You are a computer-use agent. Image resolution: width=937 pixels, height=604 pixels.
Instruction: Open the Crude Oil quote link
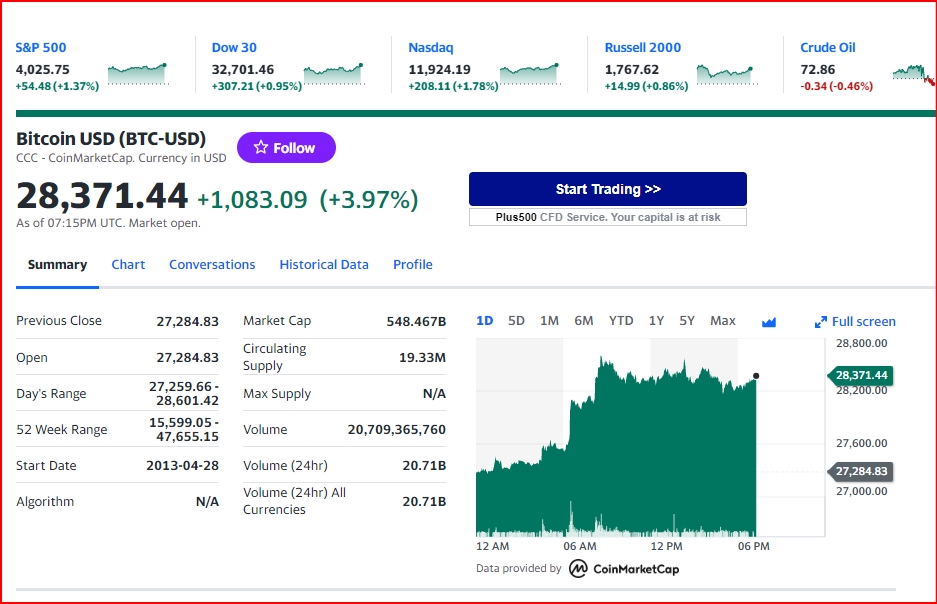(x=828, y=47)
